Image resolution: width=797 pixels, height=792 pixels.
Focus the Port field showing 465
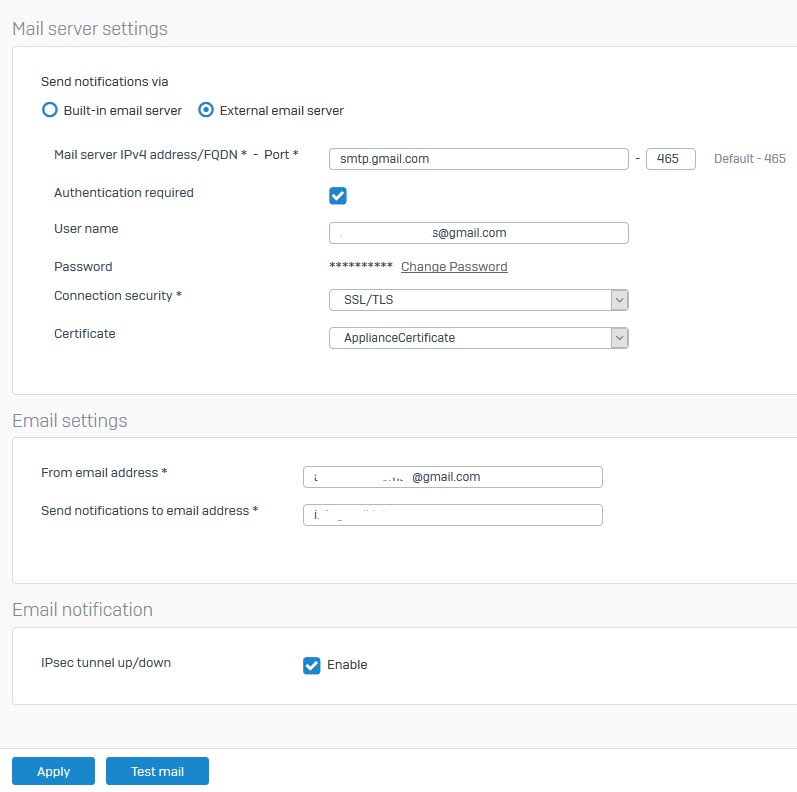(x=670, y=158)
